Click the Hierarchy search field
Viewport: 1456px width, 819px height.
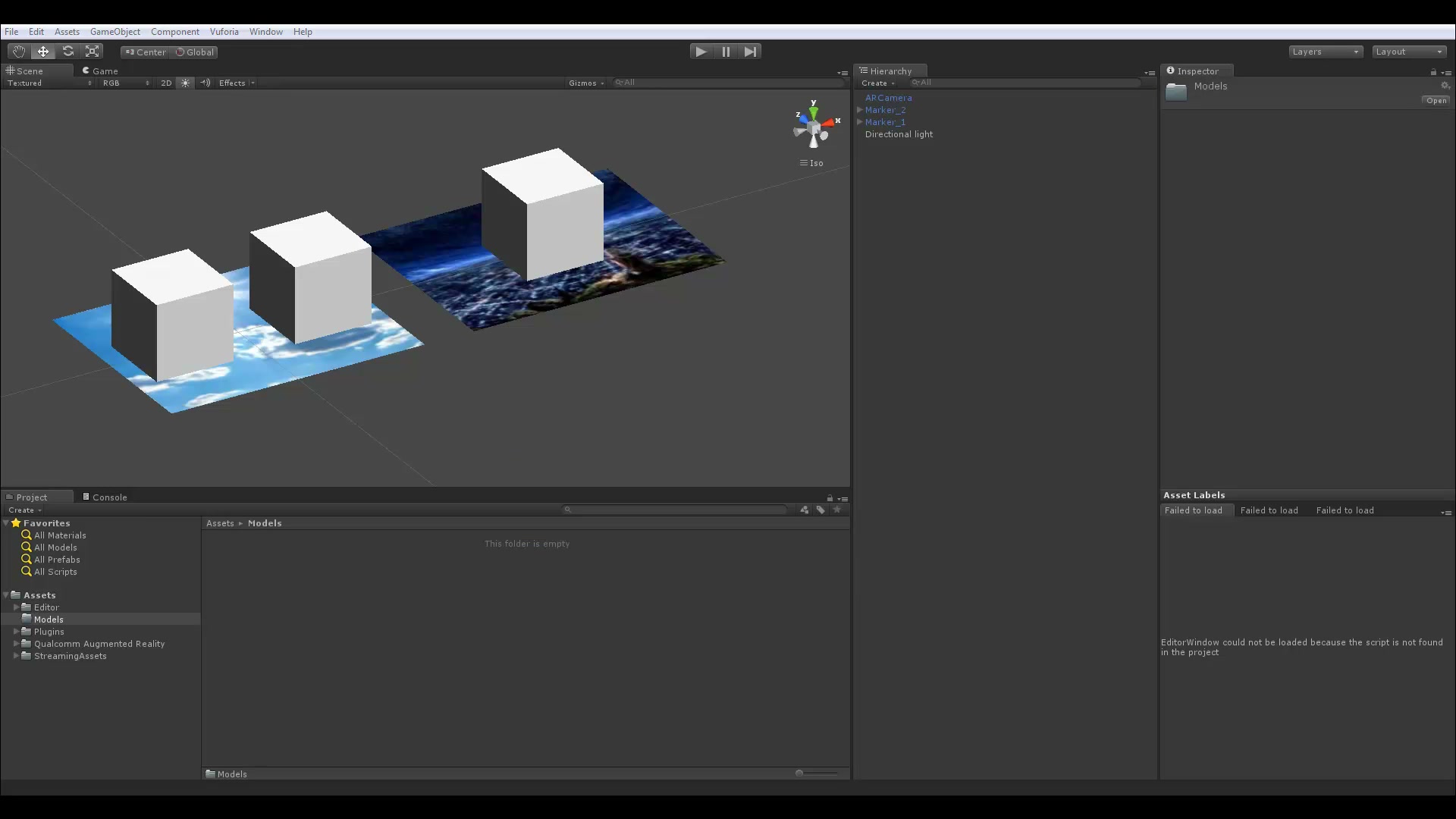pos(1024,83)
